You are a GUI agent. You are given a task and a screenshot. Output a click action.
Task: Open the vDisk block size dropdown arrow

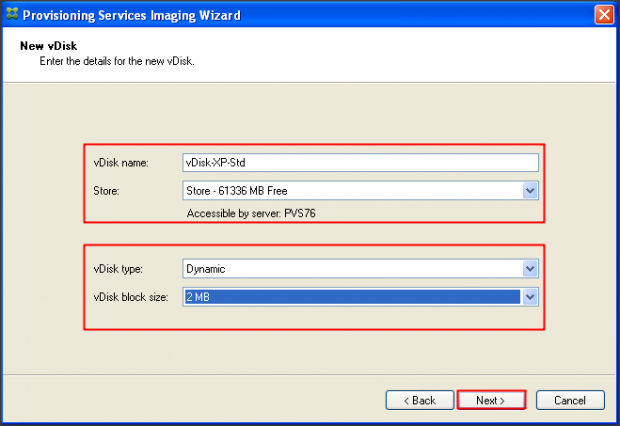pyautogui.click(x=530, y=297)
